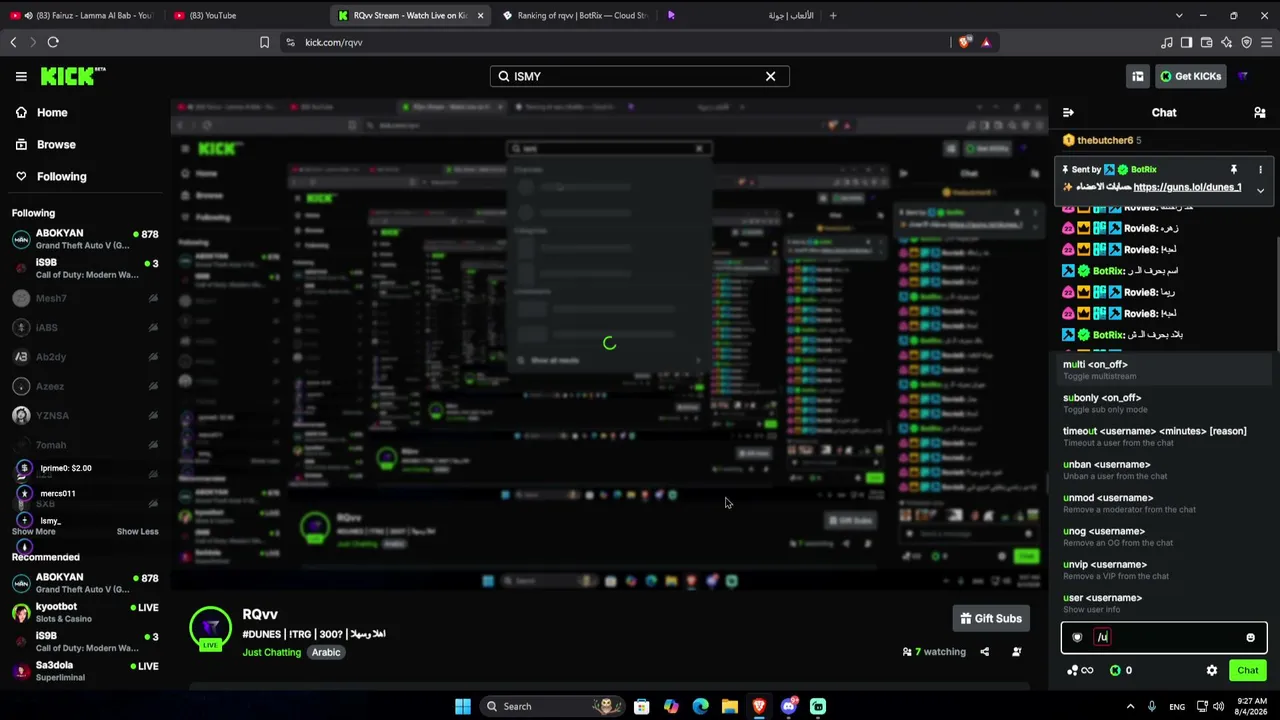Click the channel points icon below chat input

[1080, 670]
